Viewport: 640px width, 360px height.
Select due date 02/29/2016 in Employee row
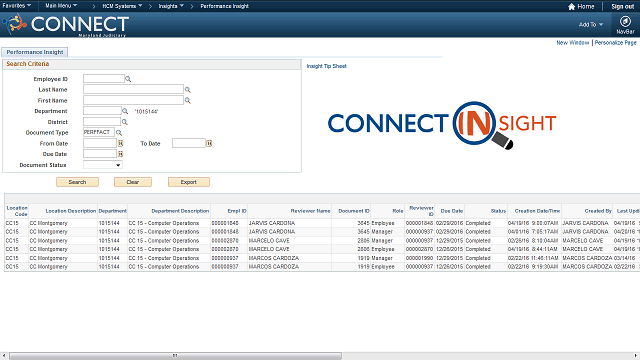tap(449, 223)
